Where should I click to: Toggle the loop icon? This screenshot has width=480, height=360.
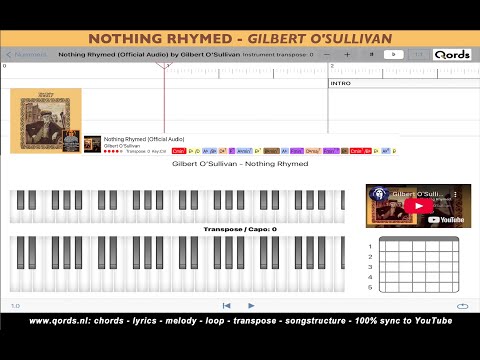[462, 306]
